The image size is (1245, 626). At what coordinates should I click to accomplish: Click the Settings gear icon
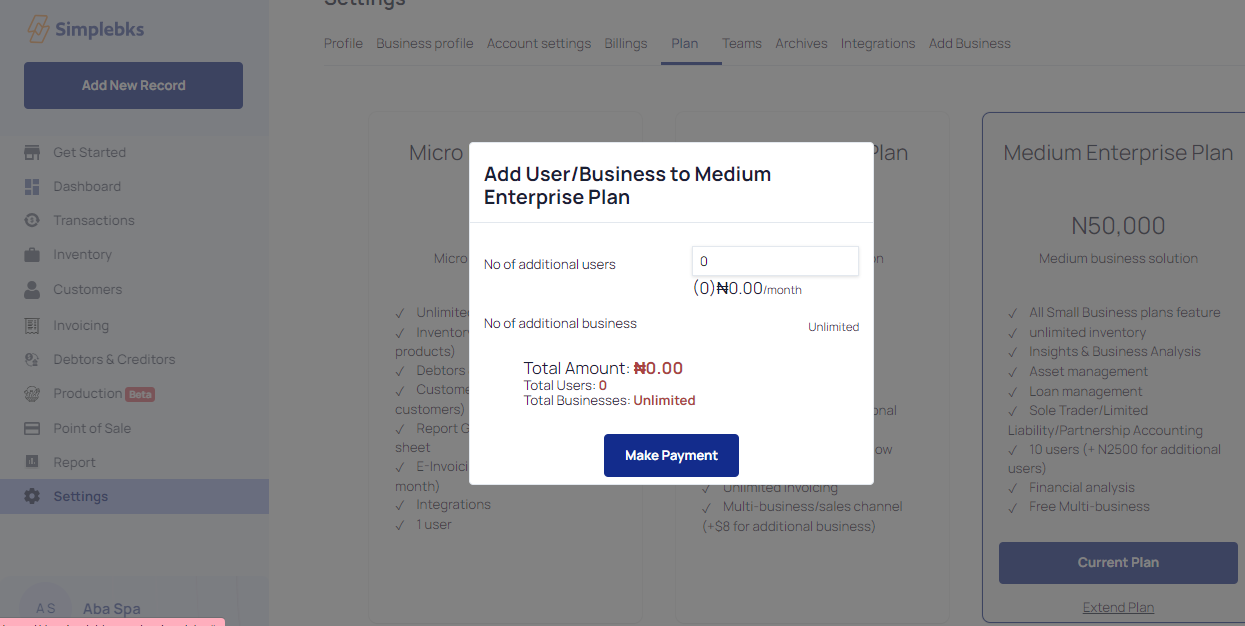pos(32,497)
